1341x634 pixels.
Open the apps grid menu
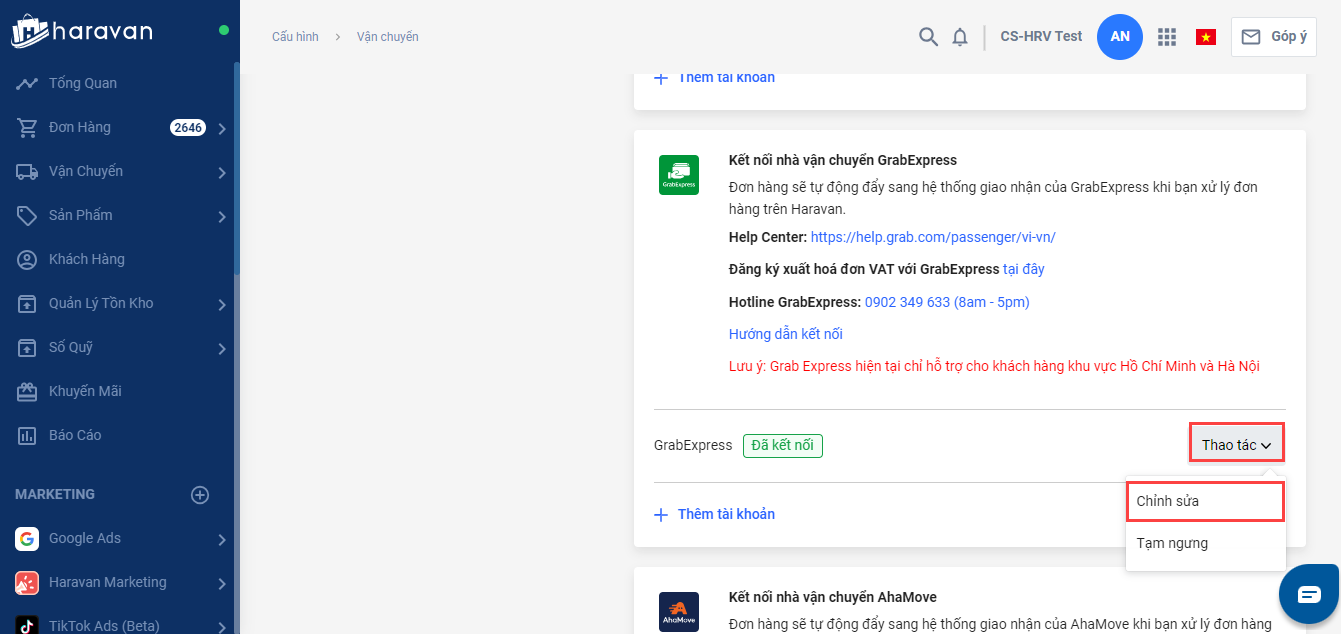tap(1166, 37)
